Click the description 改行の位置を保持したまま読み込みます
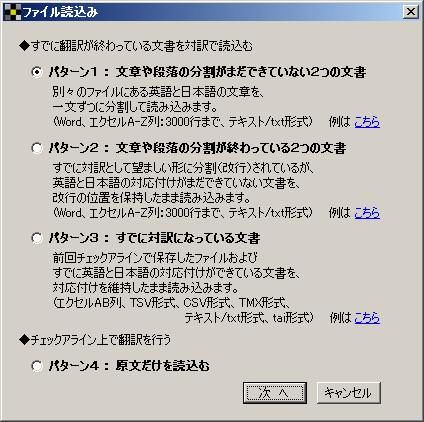 pyautogui.click(x=151, y=198)
